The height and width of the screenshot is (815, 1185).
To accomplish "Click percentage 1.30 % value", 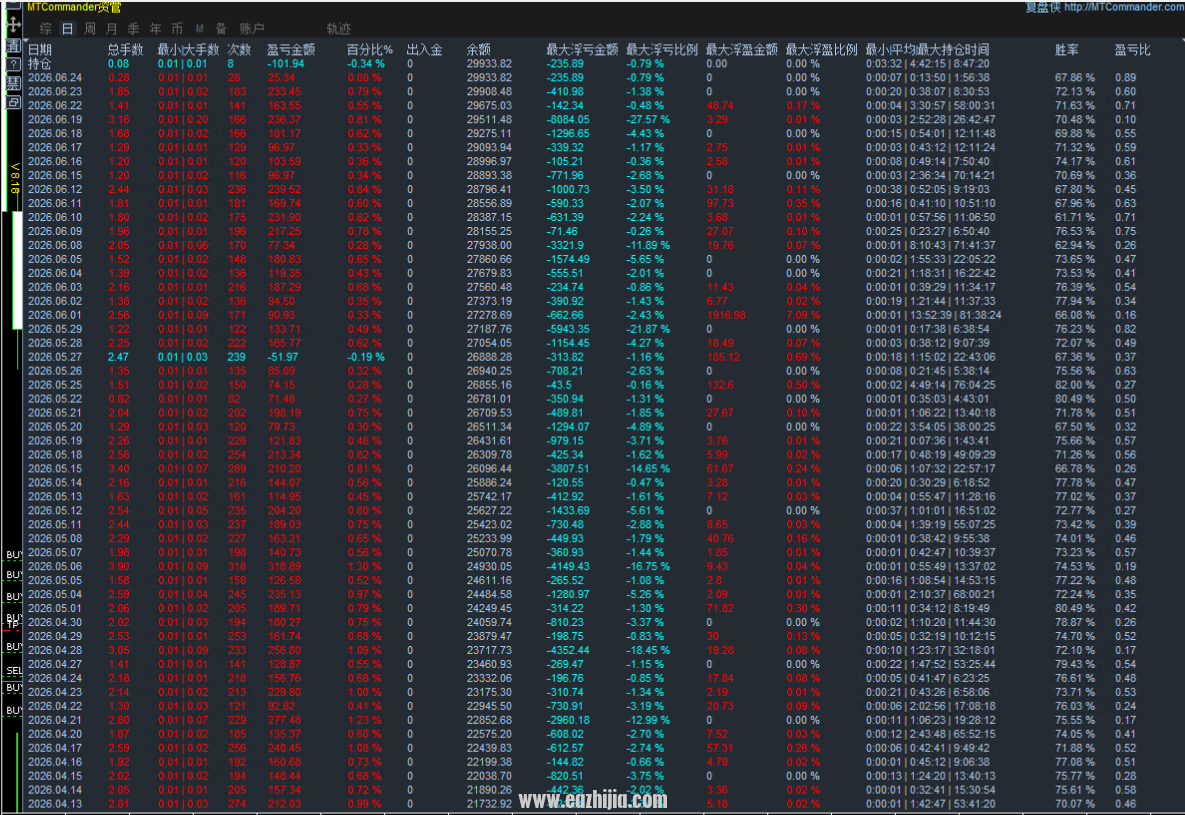I will tap(364, 566).
